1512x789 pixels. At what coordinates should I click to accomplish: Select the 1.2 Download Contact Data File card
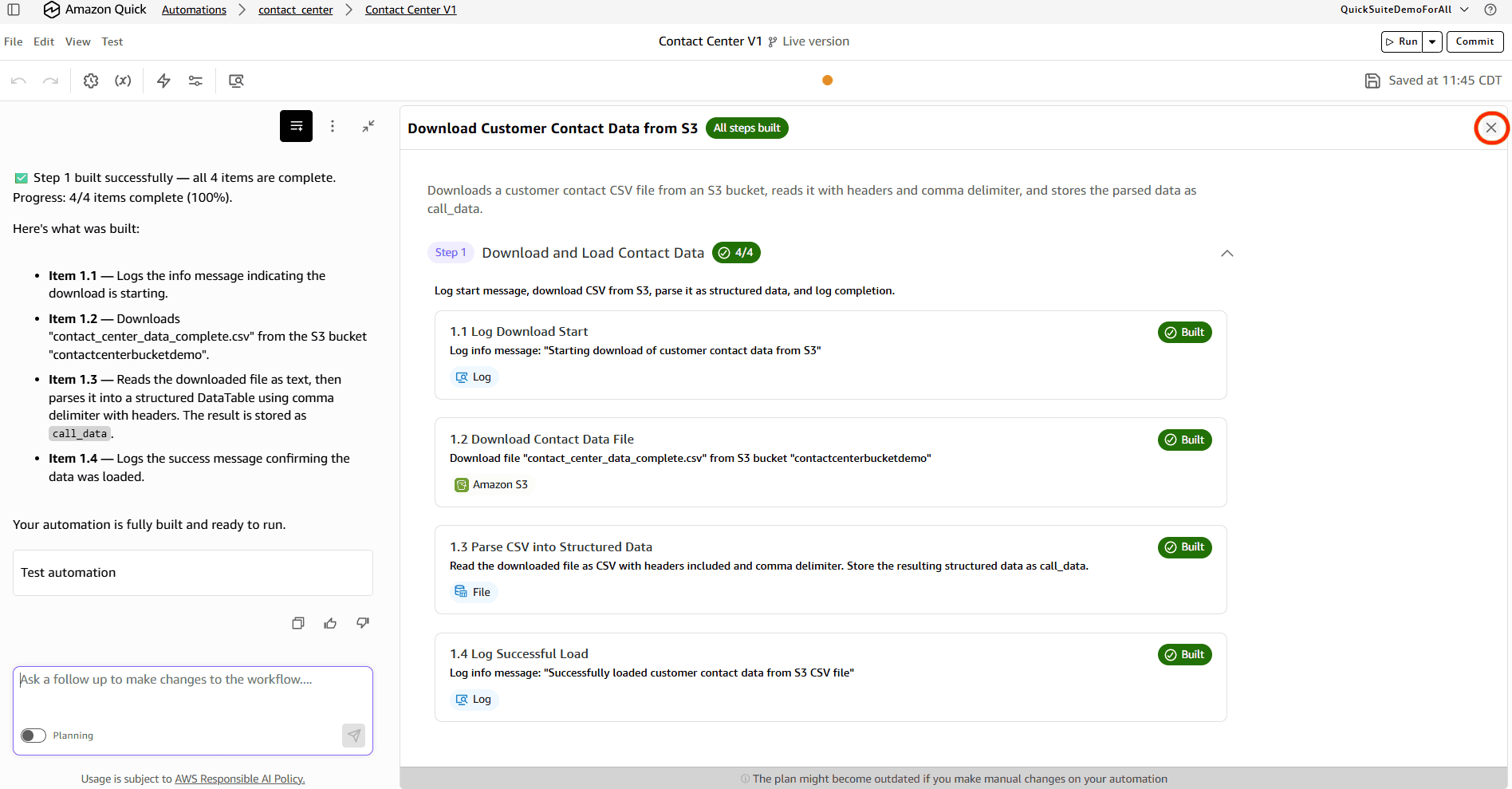point(830,463)
